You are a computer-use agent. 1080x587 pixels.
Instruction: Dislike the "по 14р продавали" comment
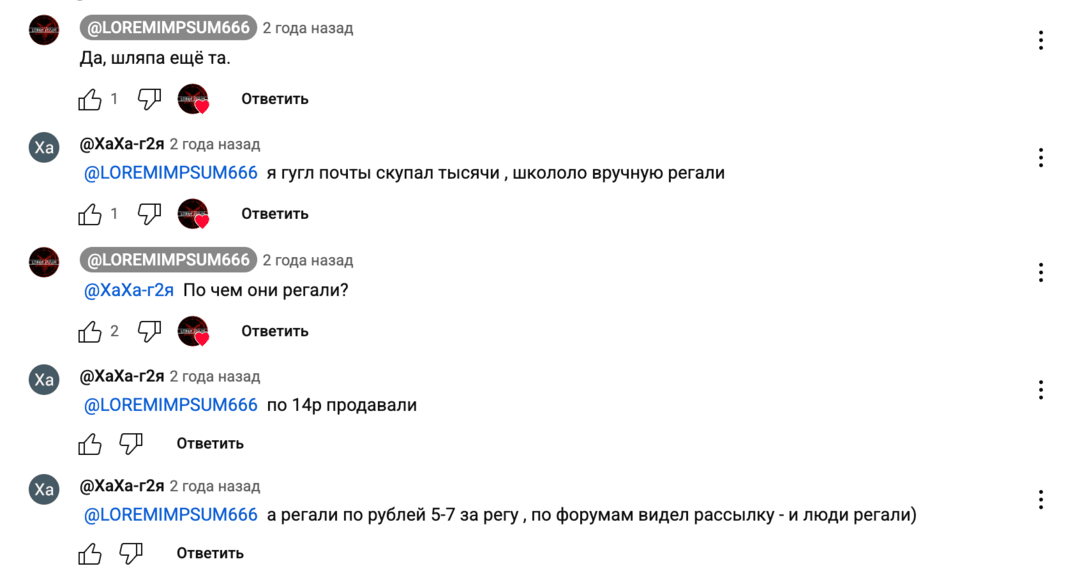coord(131,443)
